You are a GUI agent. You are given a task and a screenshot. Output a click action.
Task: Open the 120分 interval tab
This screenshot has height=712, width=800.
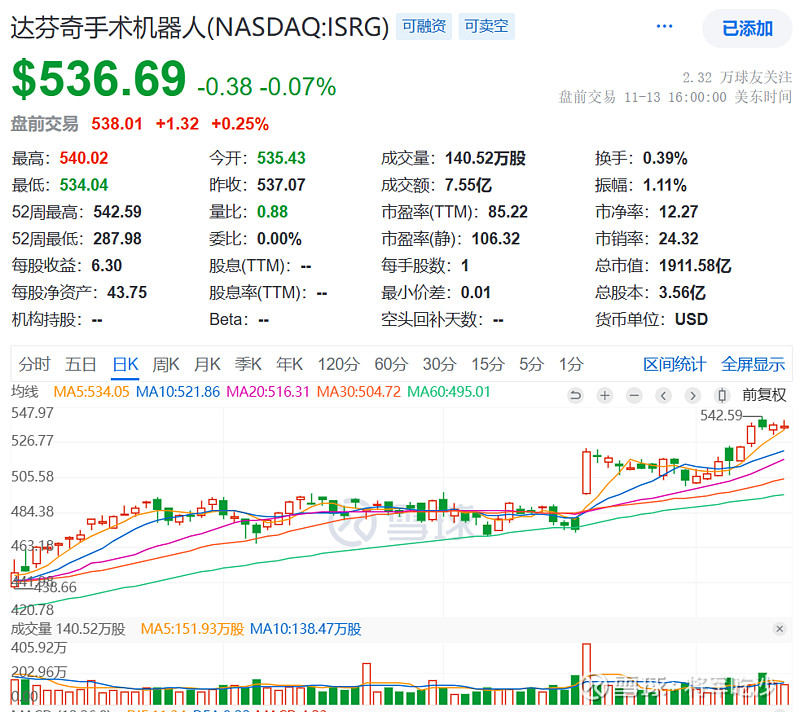(339, 364)
